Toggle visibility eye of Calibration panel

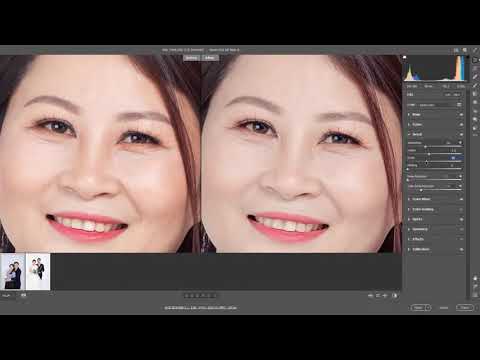pyautogui.click(x=461, y=249)
